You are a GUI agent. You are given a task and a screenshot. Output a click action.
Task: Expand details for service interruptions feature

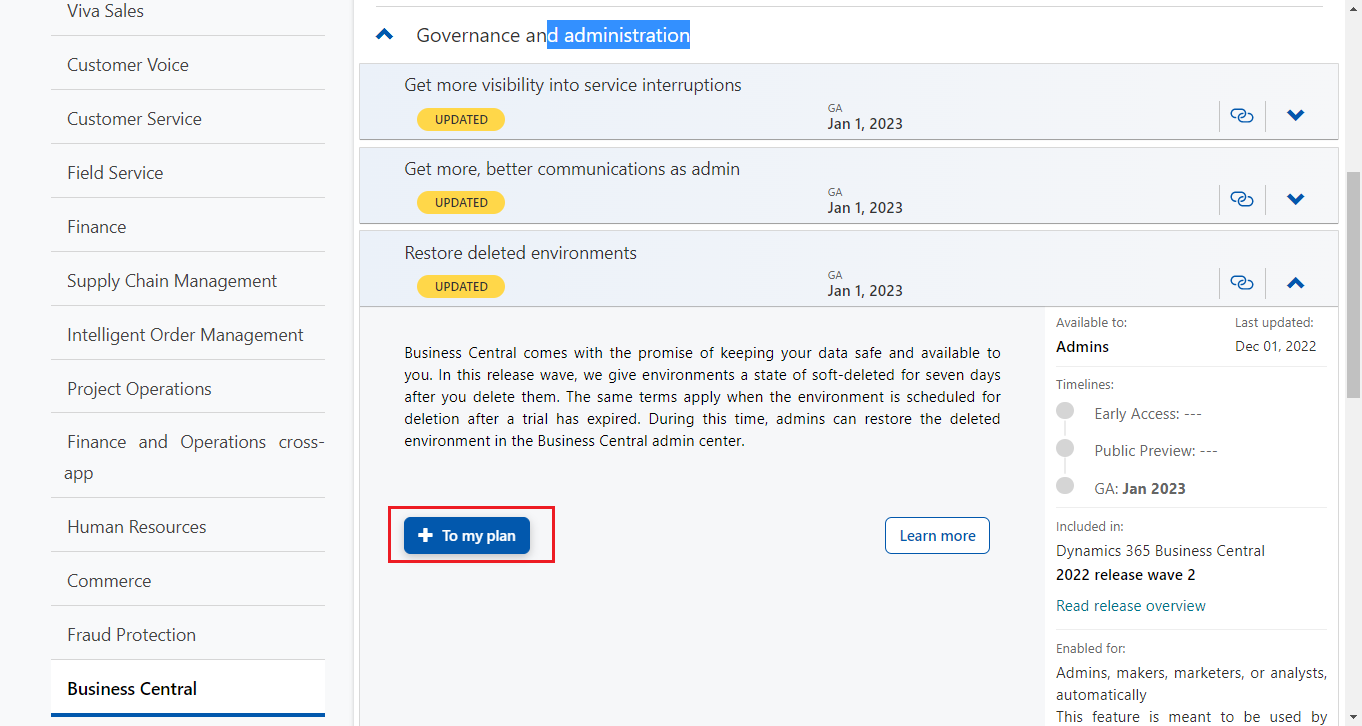tap(1295, 115)
